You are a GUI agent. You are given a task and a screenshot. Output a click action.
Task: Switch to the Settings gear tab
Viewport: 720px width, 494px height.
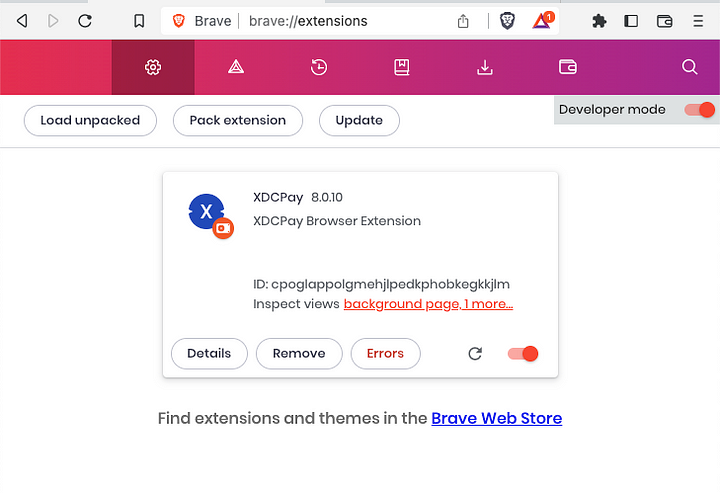tap(153, 67)
